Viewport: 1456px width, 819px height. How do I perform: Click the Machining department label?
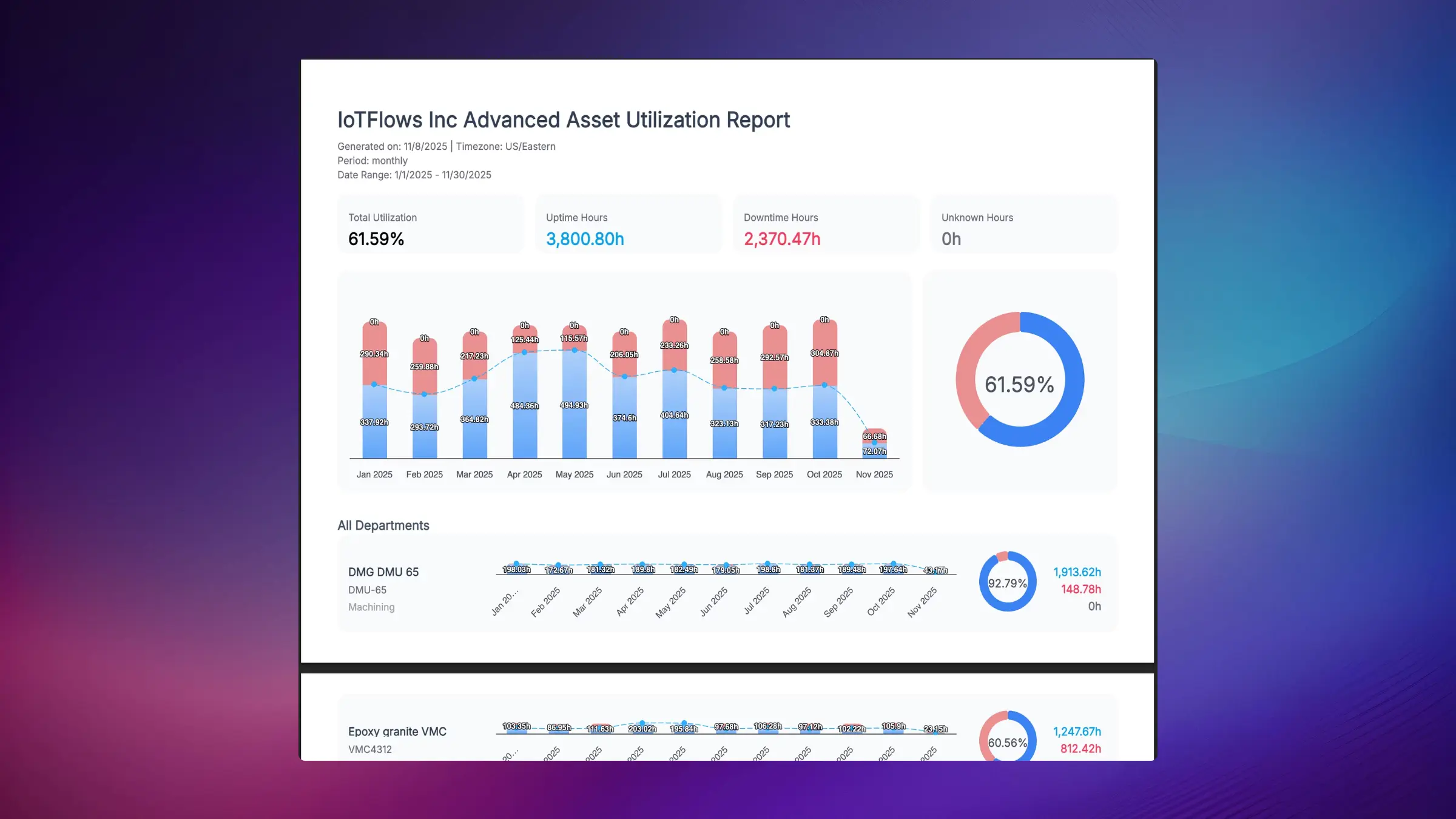click(x=371, y=607)
